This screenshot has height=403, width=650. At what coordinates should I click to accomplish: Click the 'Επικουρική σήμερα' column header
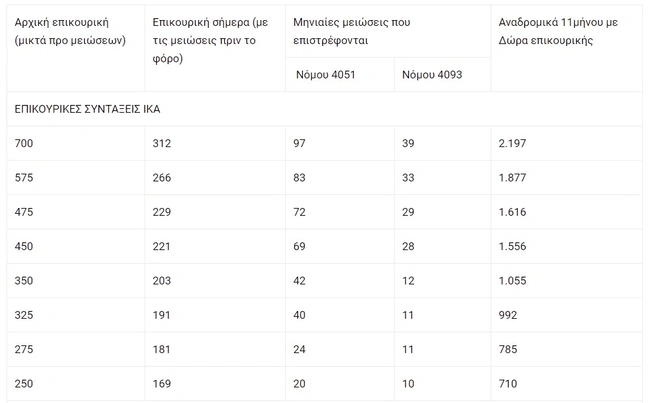point(210,40)
